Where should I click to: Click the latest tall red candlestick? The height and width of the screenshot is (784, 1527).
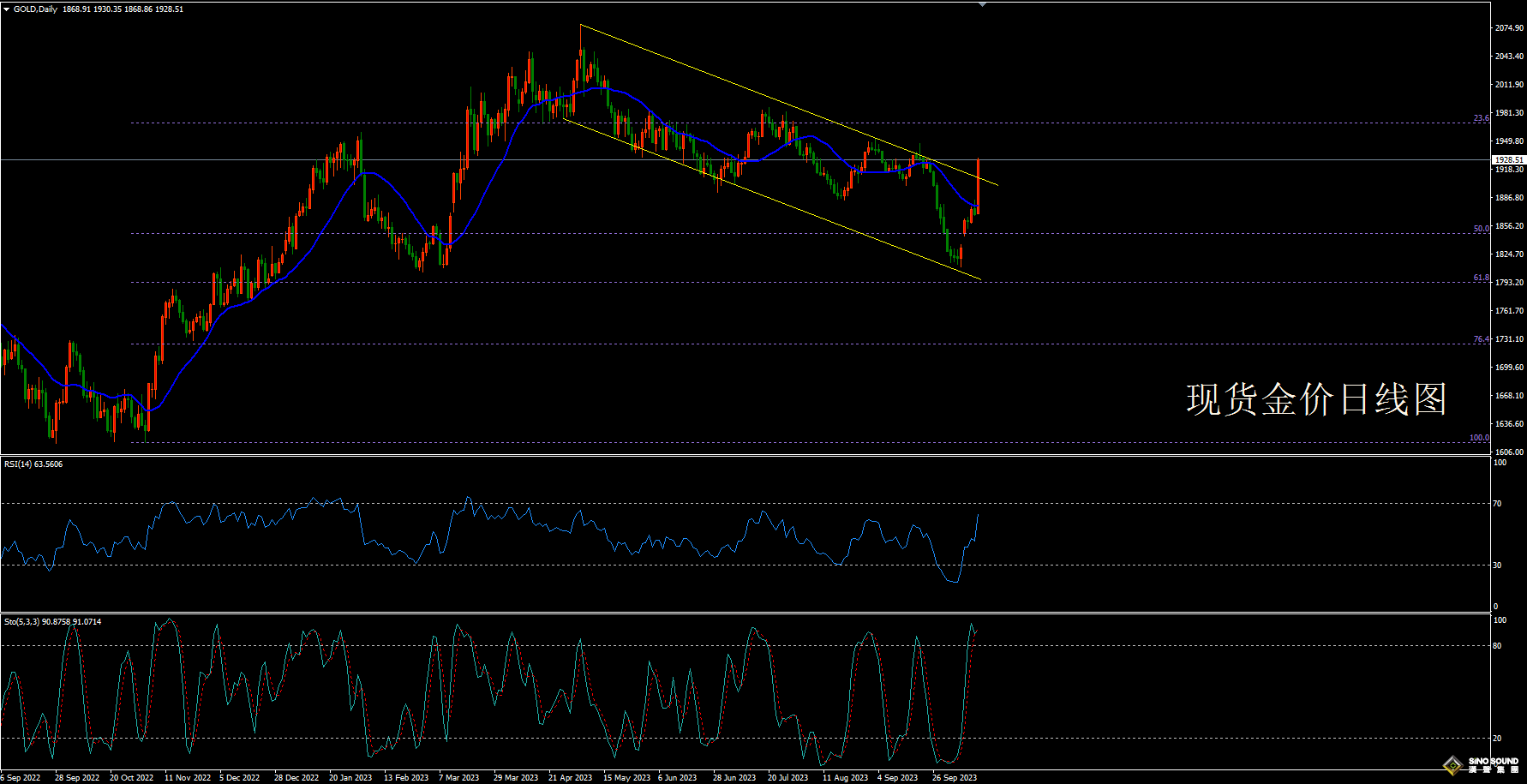[979, 184]
